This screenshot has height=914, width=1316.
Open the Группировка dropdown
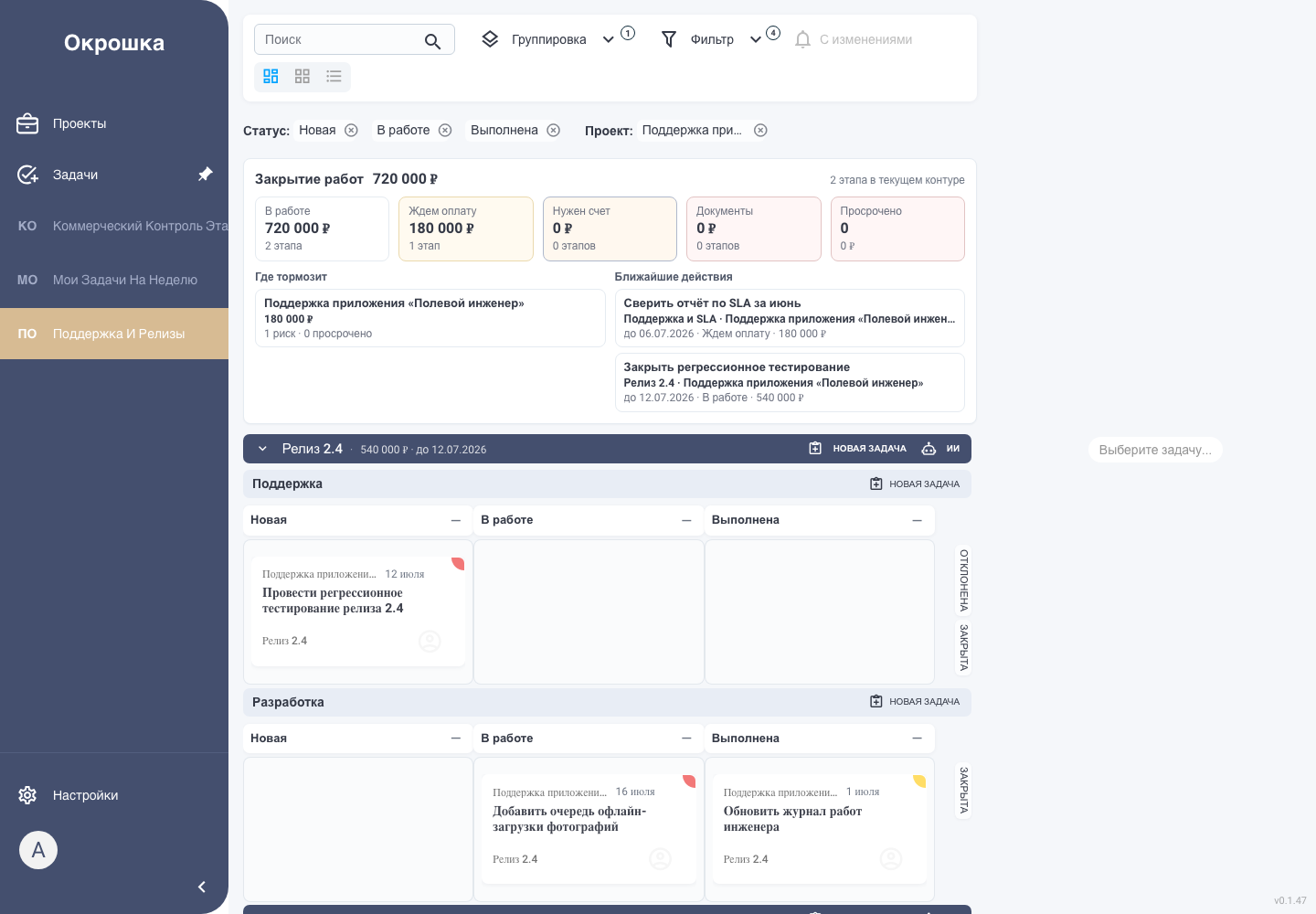coord(548,39)
